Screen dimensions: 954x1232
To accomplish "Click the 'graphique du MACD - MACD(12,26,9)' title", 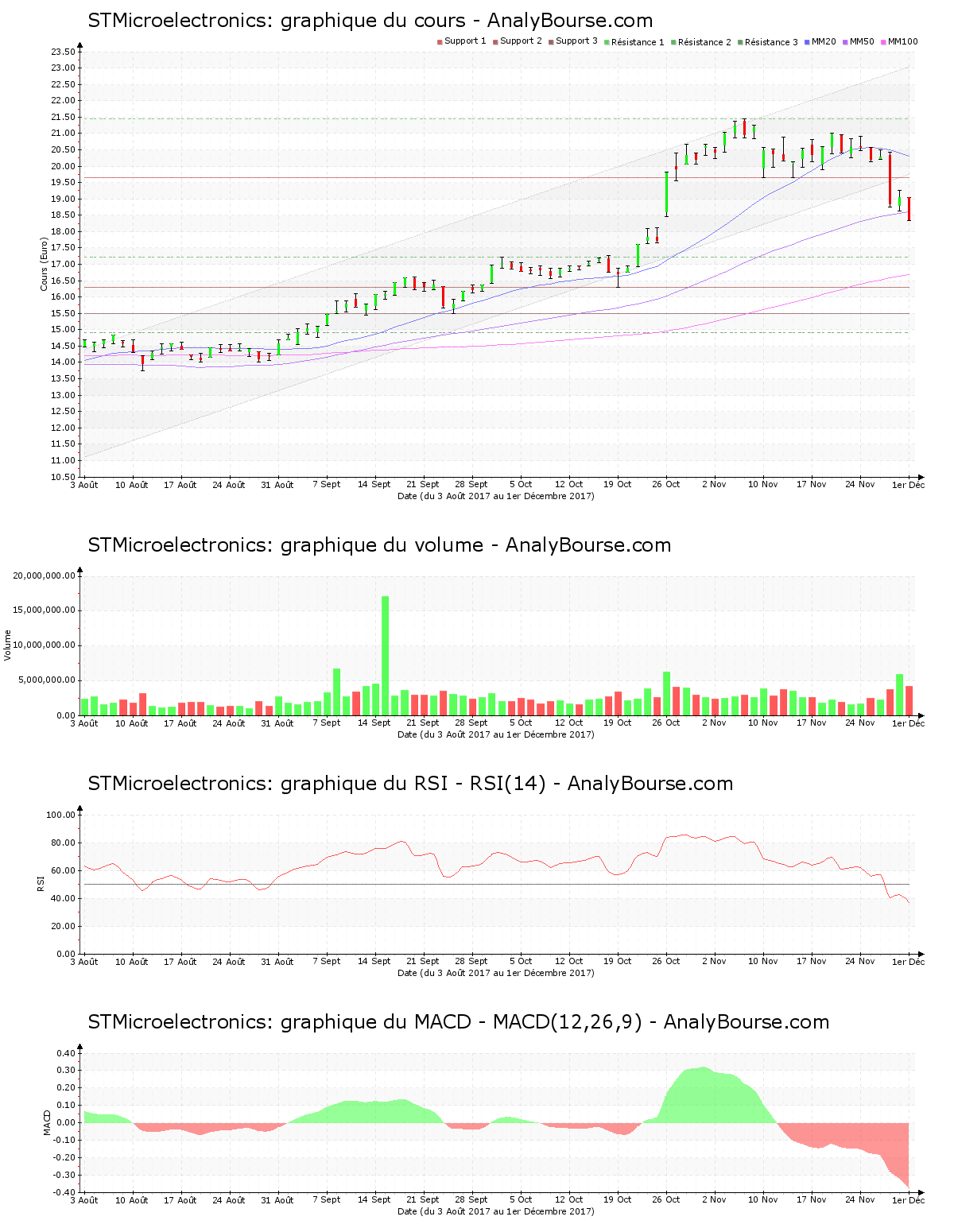I will (x=459, y=1022).
